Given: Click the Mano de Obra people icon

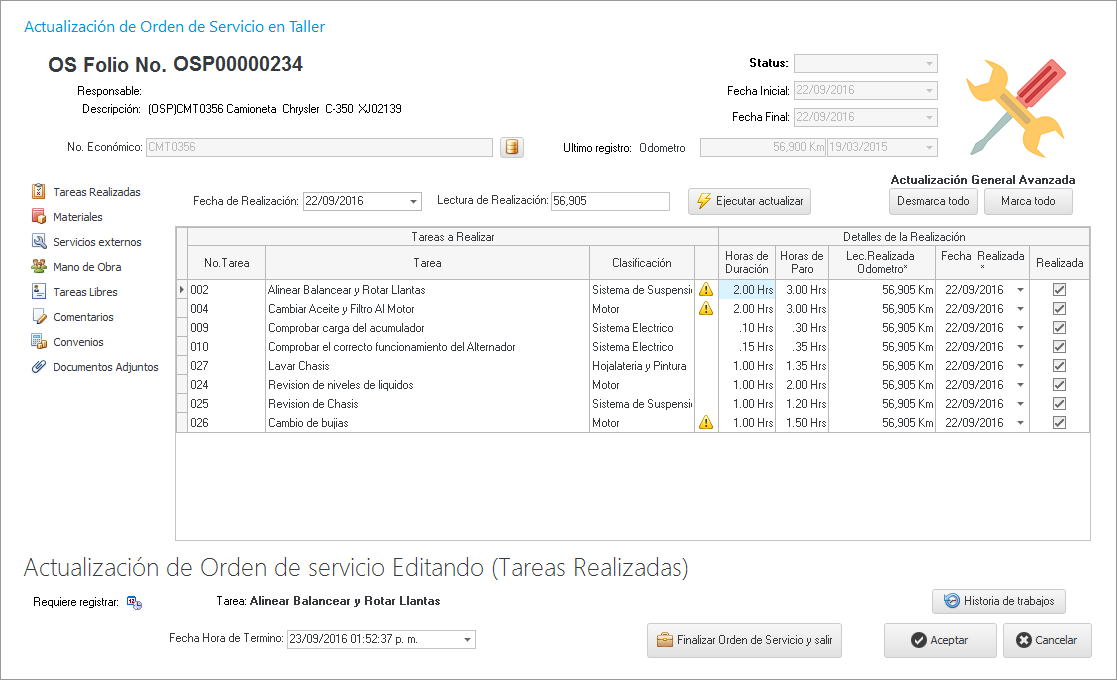Looking at the screenshot, I should point(39,267).
